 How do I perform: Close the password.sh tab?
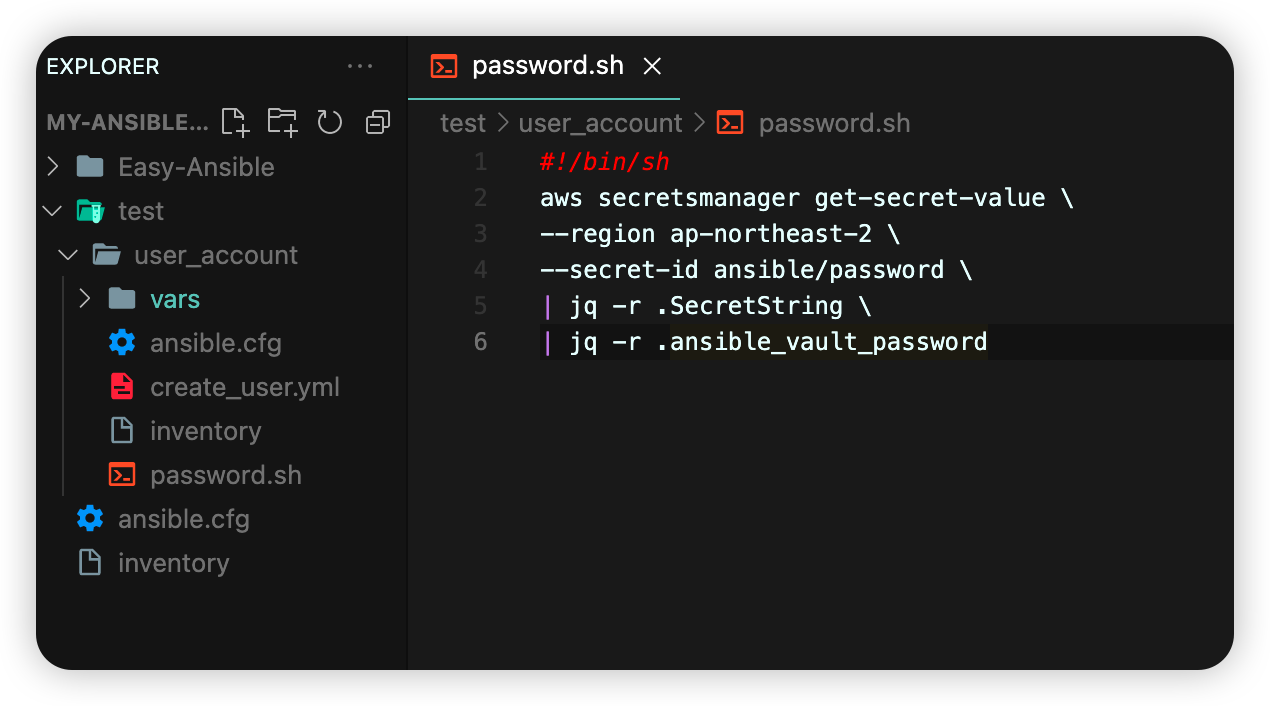(x=652, y=66)
